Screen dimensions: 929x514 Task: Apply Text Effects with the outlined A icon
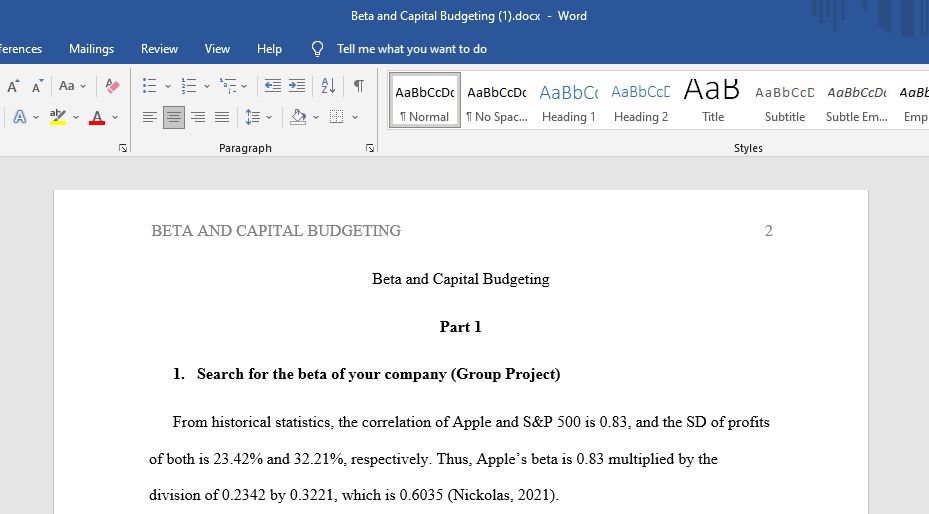click(x=20, y=117)
